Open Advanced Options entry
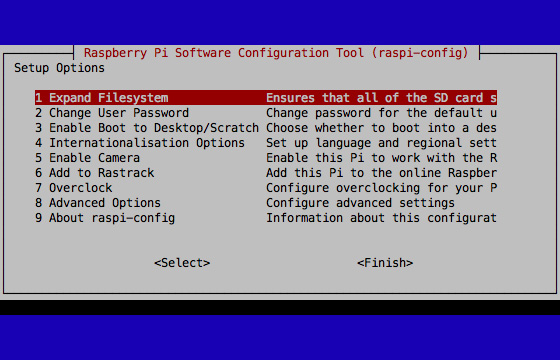Image resolution: width=560 pixels, height=360 pixels. [x=266, y=203]
